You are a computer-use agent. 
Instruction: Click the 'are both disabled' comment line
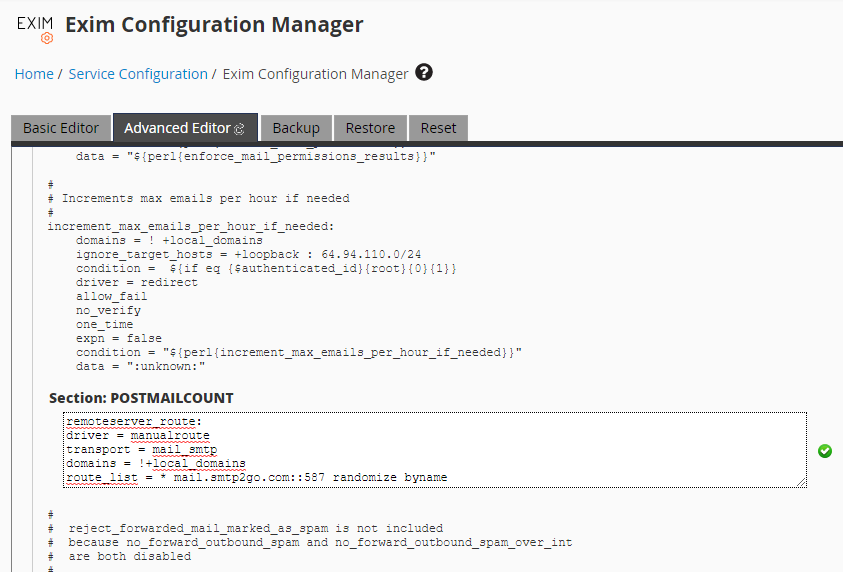pos(119,556)
